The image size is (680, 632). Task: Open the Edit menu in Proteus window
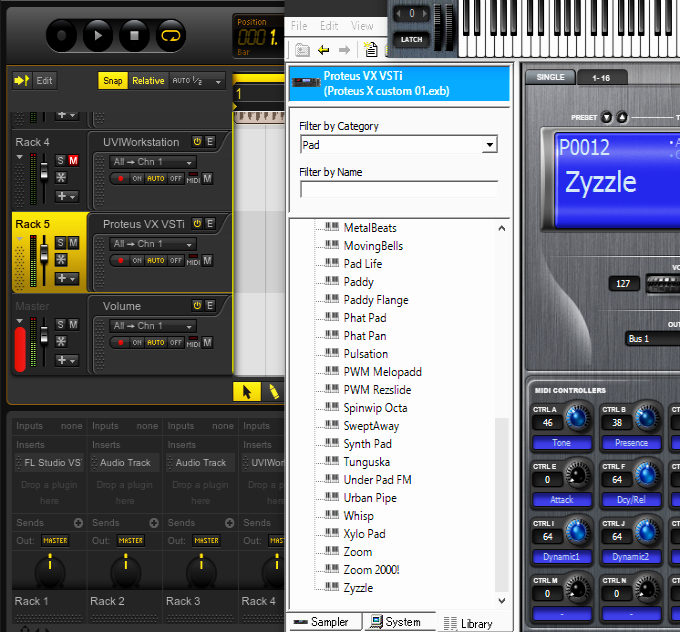pos(329,26)
